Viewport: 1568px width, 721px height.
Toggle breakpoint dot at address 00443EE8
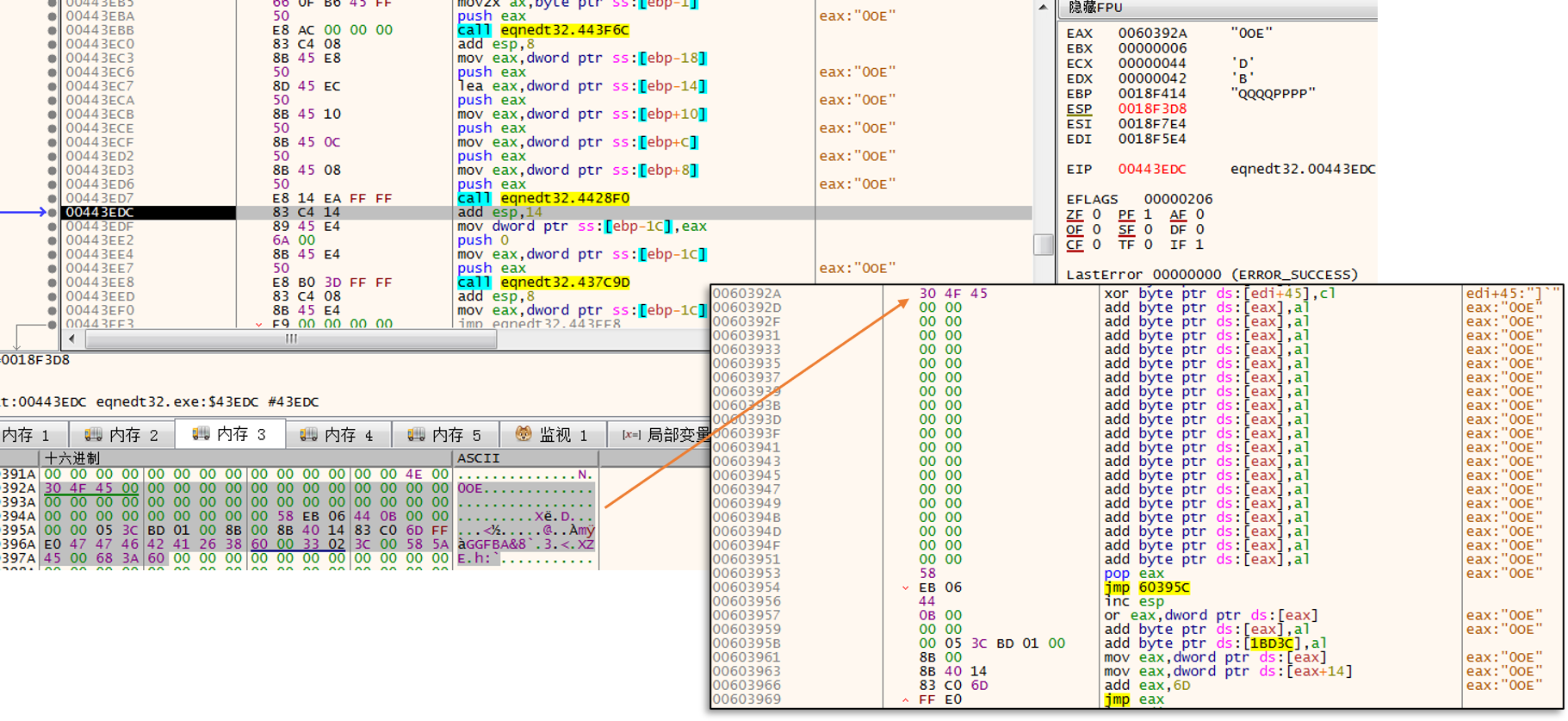(x=53, y=282)
